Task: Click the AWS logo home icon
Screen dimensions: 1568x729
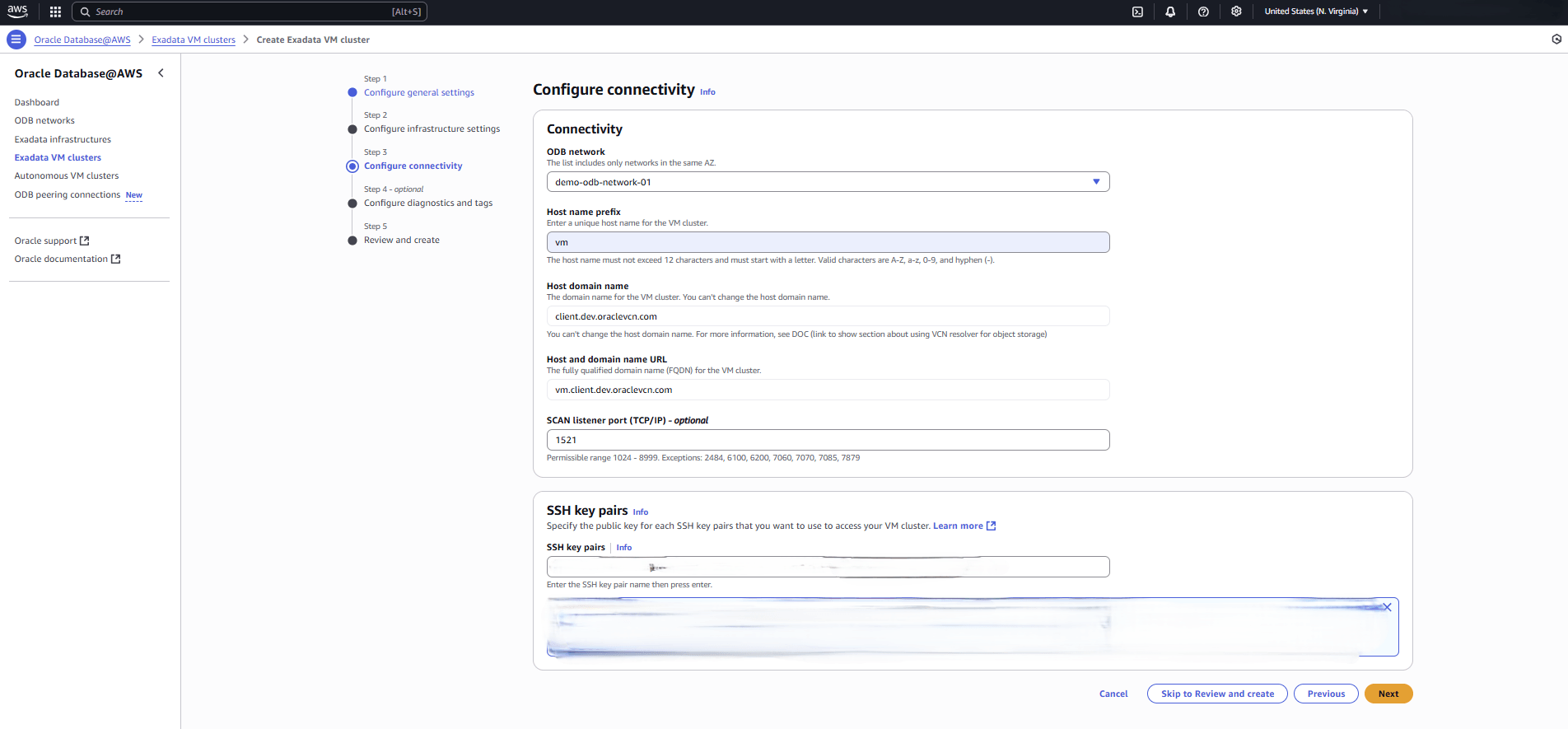Action: coord(17,12)
